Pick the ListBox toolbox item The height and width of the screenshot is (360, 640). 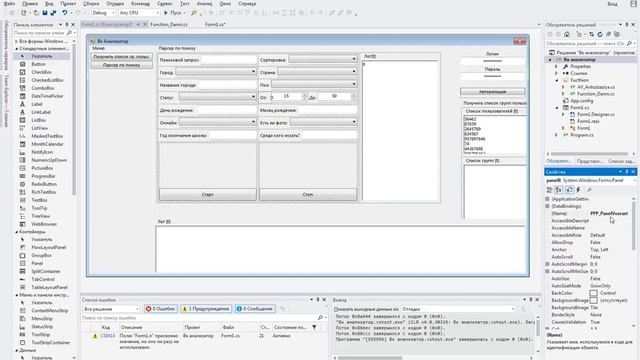coord(38,120)
